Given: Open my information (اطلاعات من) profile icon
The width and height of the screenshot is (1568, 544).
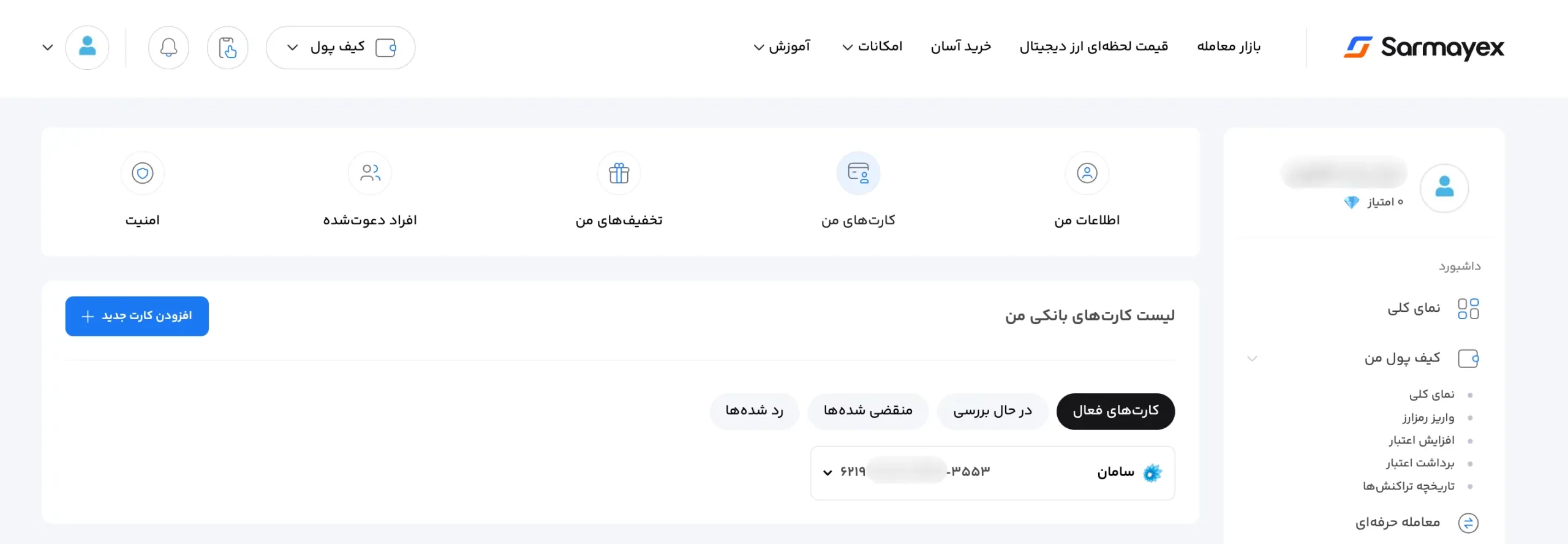Looking at the screenshot, I should 1087,173.
